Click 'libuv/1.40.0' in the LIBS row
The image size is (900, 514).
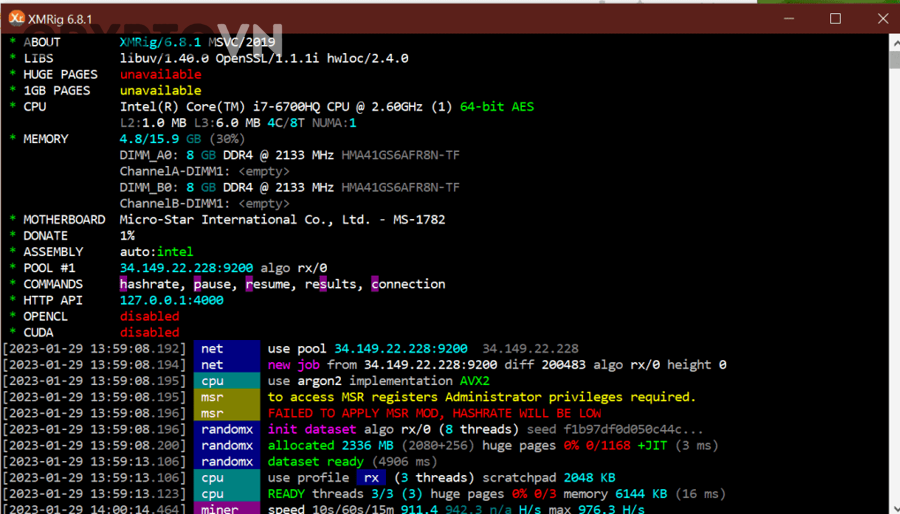pos(164,58)
